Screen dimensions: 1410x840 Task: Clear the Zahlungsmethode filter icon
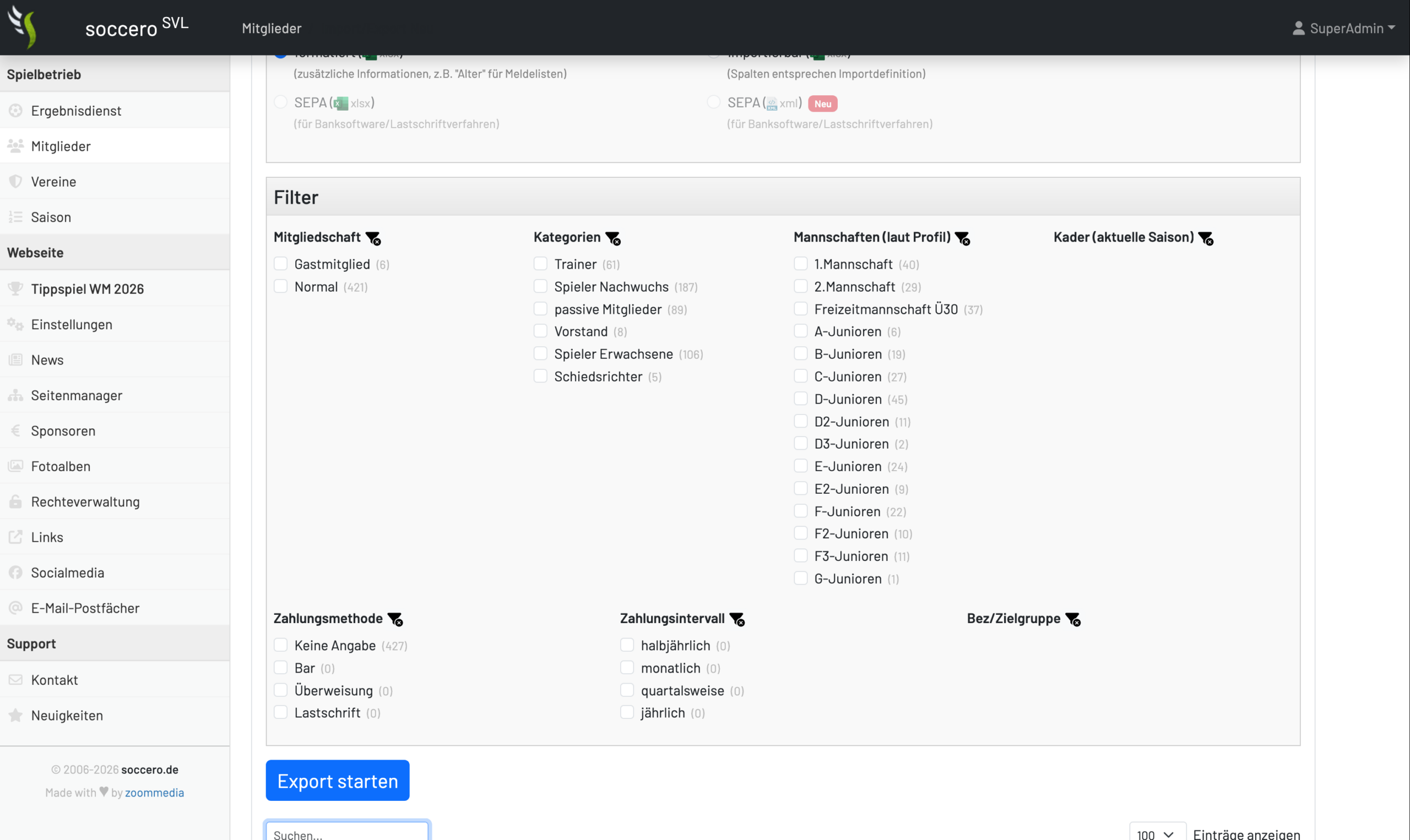395,619
